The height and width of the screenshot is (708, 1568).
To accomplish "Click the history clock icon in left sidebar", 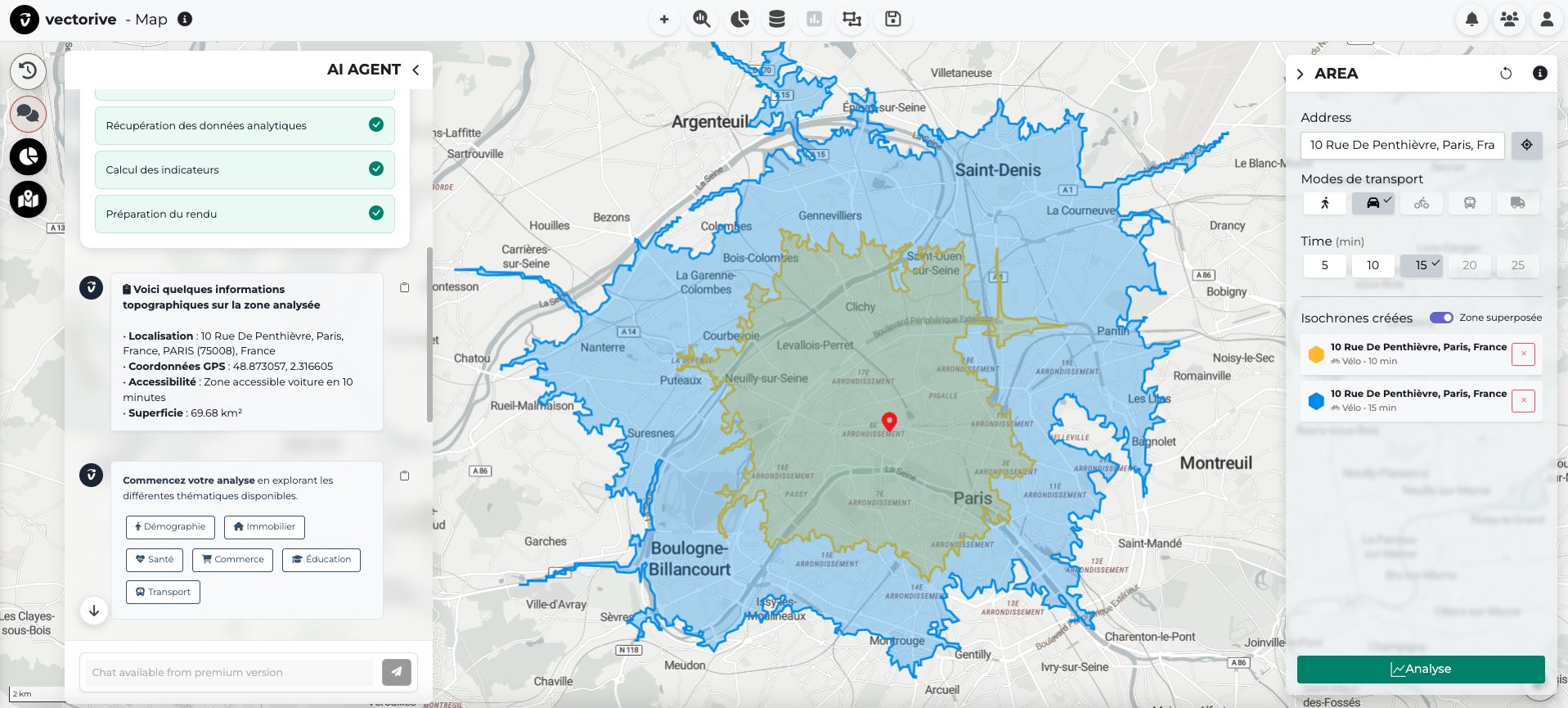I will click(x=28, y=71).
